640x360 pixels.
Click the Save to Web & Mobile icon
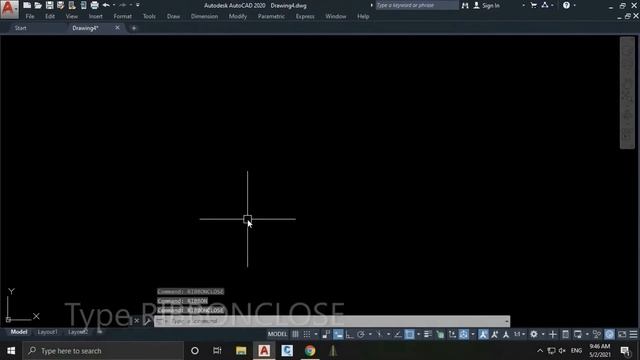(x=83, y=5)
